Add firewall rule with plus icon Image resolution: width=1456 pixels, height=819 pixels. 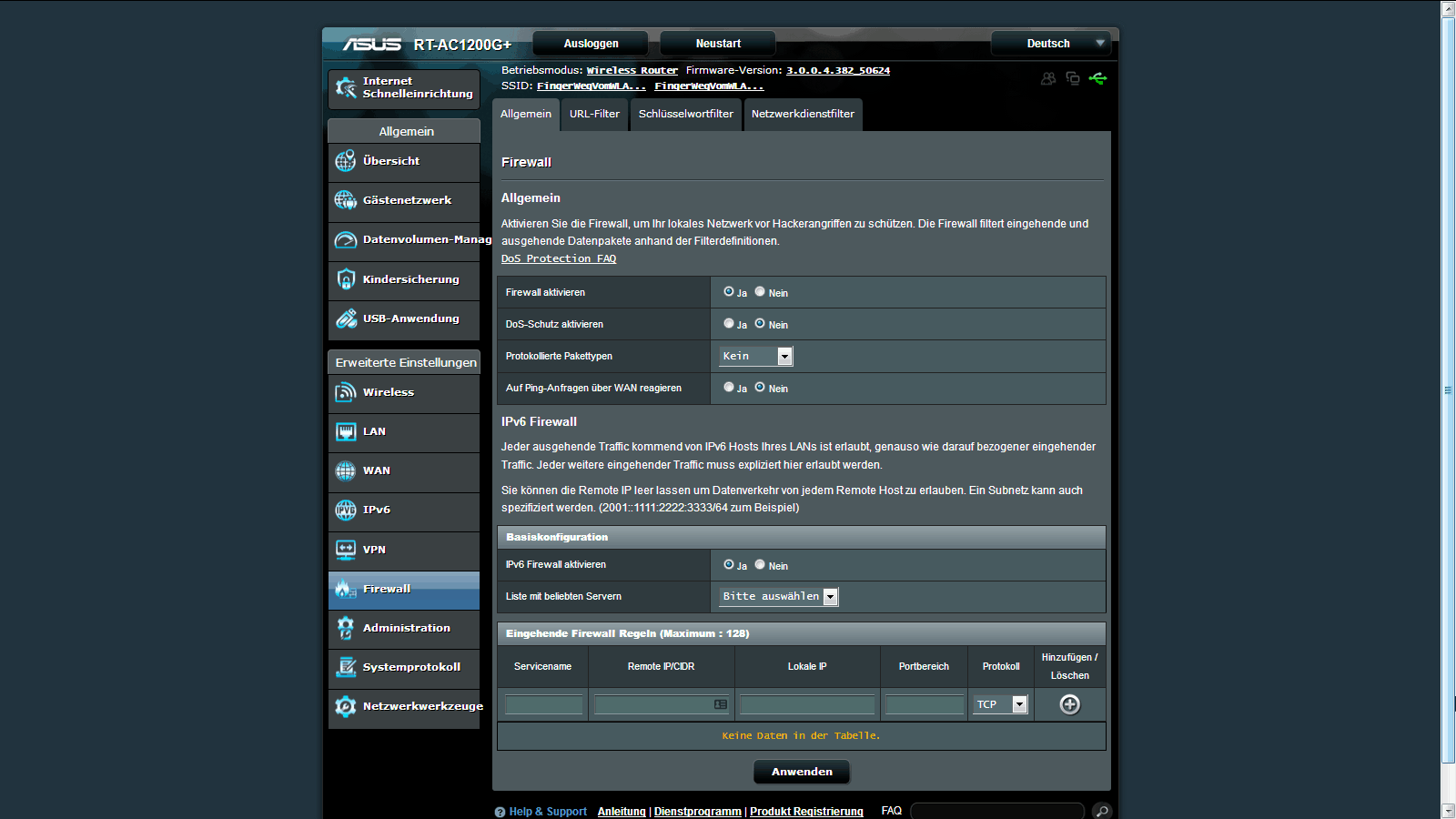(x=1070, y=704)
